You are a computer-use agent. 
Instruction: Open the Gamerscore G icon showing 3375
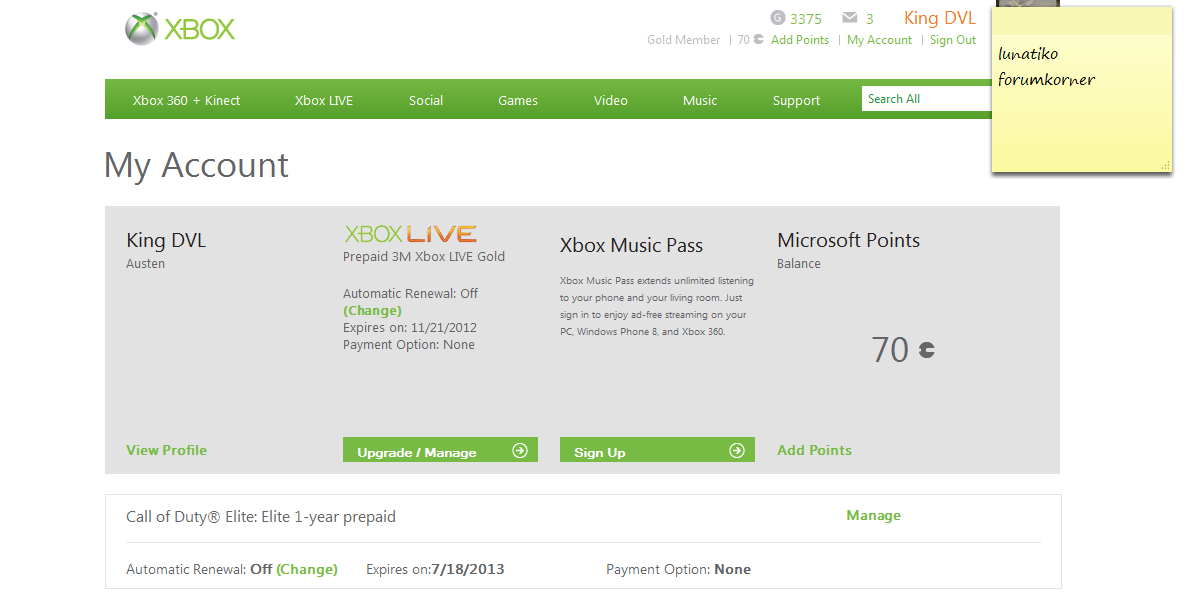click(777, 17)
